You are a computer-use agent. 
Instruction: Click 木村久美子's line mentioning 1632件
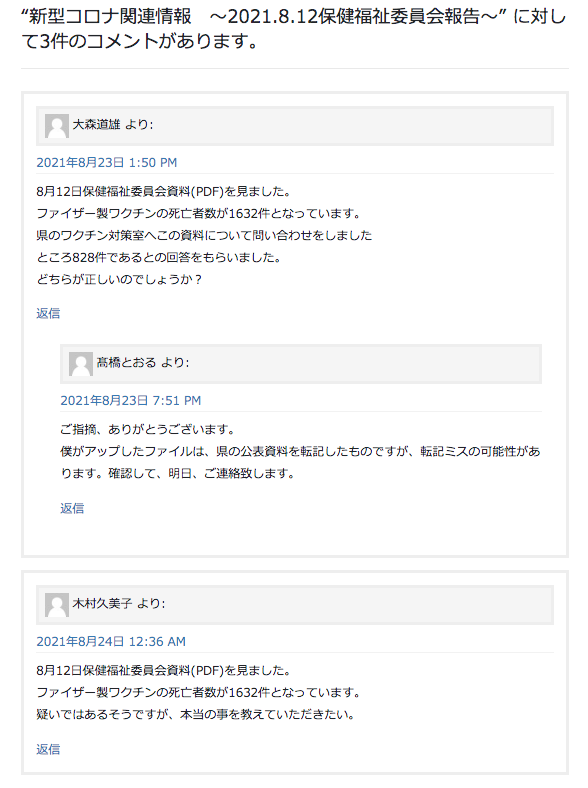tap(199, 693)
